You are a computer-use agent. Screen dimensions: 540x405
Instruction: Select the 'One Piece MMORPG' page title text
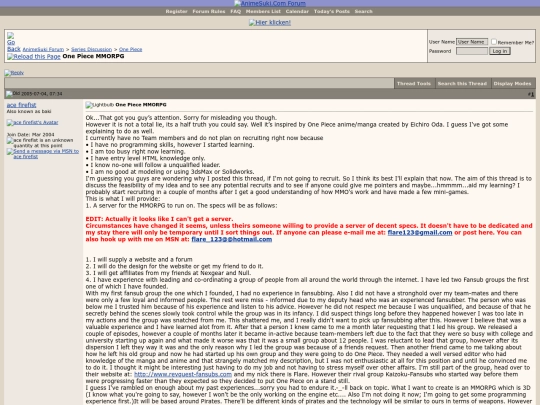[x=93, y=56]
